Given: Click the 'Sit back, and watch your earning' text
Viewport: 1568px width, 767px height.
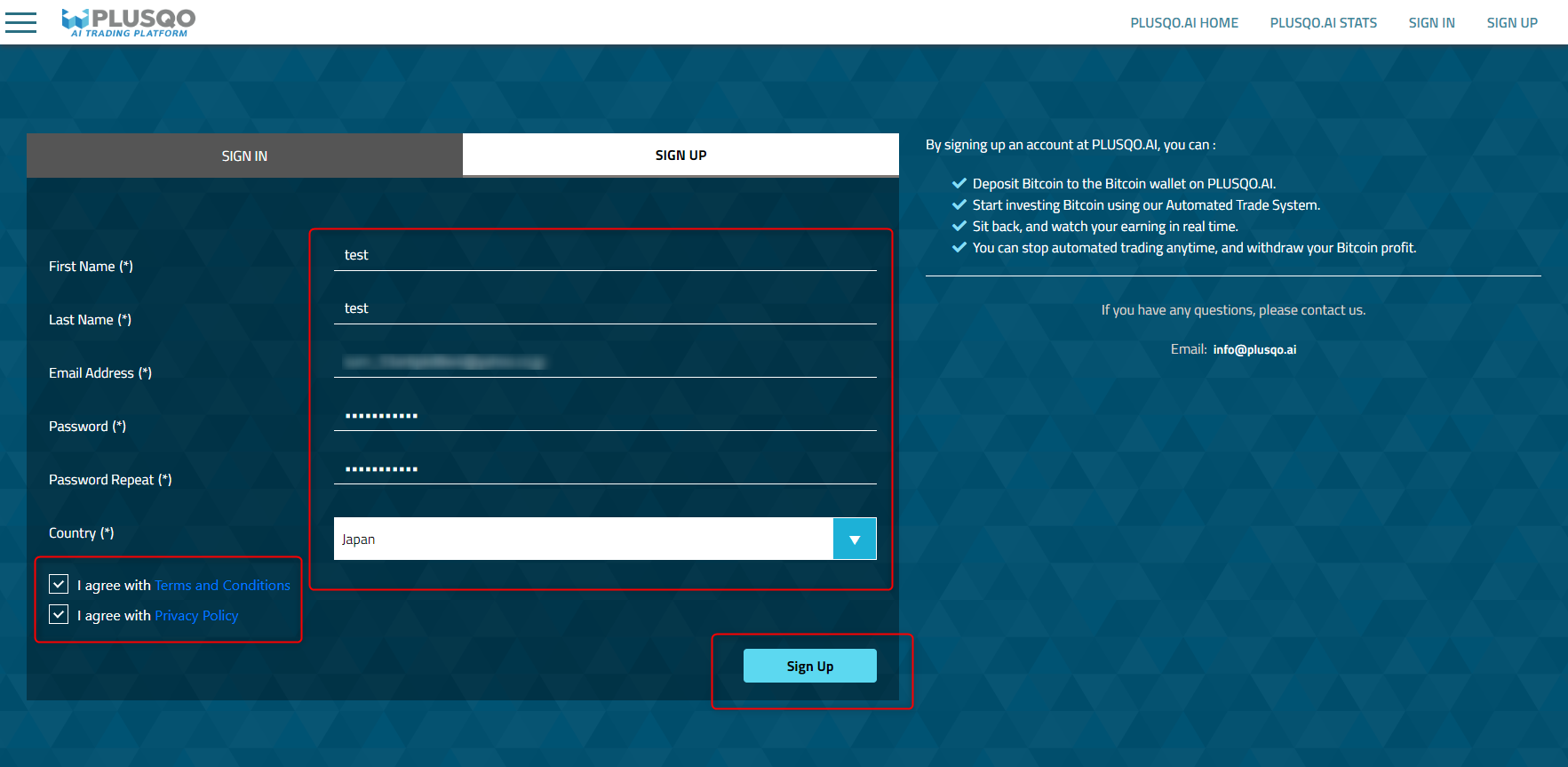Looking at the screenshot, I should 1105,227.
